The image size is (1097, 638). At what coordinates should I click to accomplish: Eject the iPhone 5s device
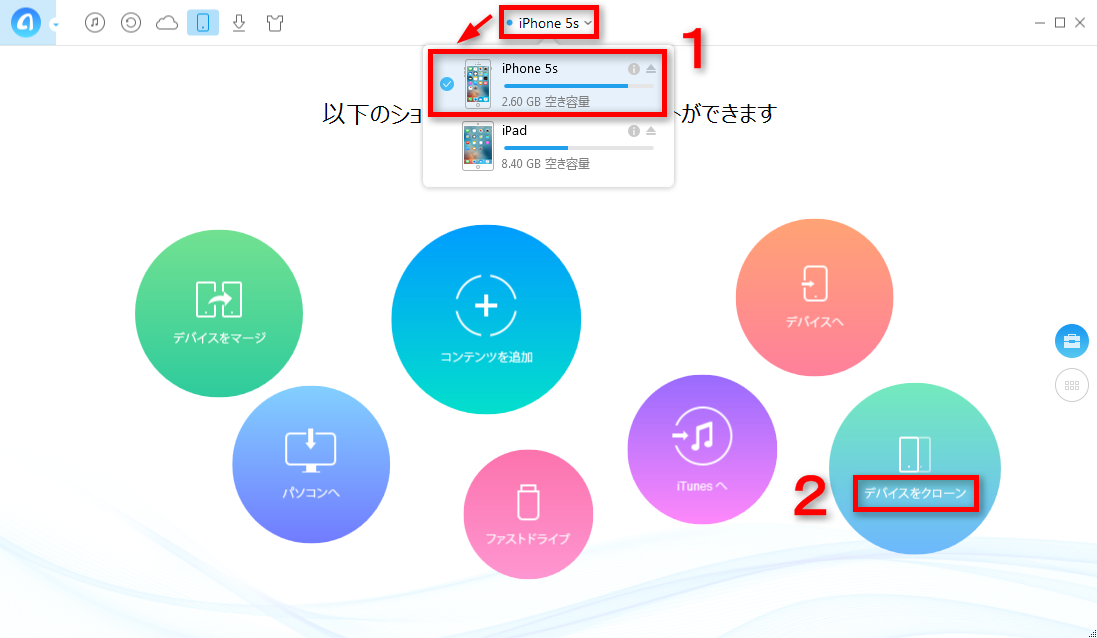point(651,69)
